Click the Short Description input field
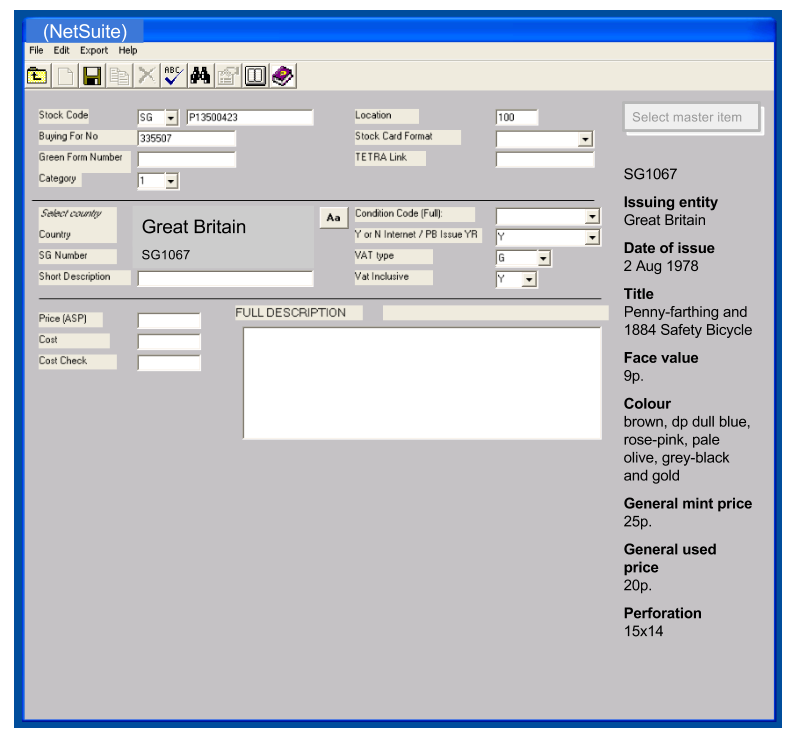This screenshot has height=737, width=793. coord(226,279)
